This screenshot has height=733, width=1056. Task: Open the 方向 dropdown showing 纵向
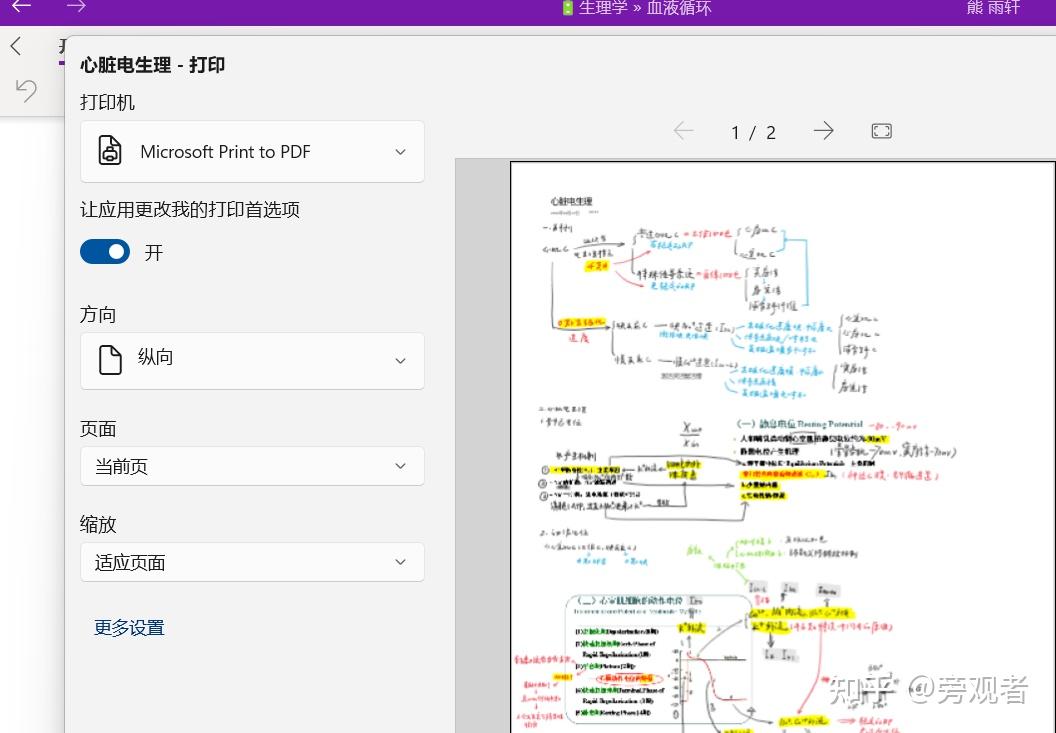(x=252, y=360)
